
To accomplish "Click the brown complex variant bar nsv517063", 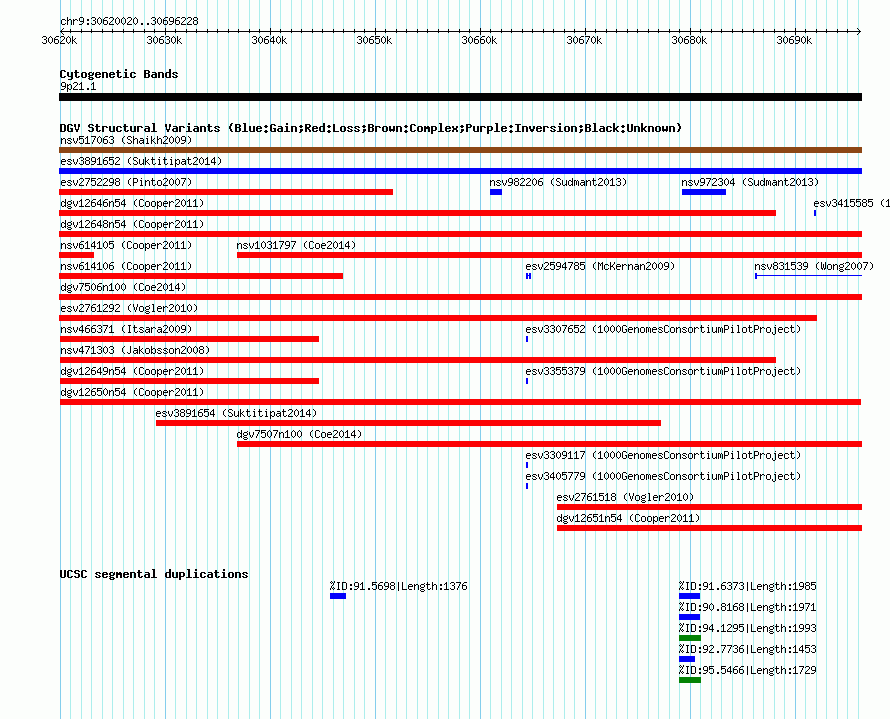I will (x=460, y=150).
